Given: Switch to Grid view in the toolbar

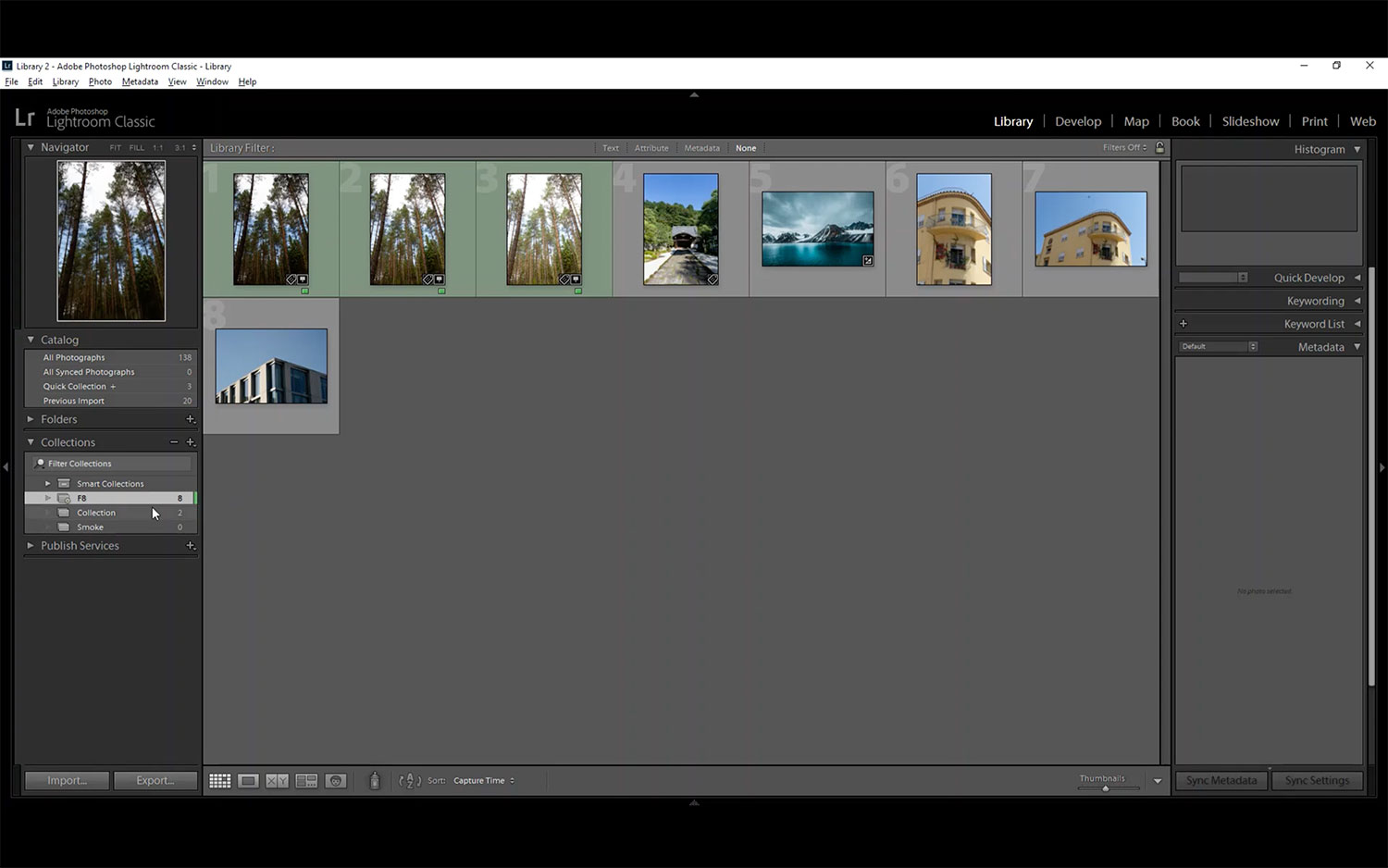Looking at the screenshot, I should [x=219, y=781].
